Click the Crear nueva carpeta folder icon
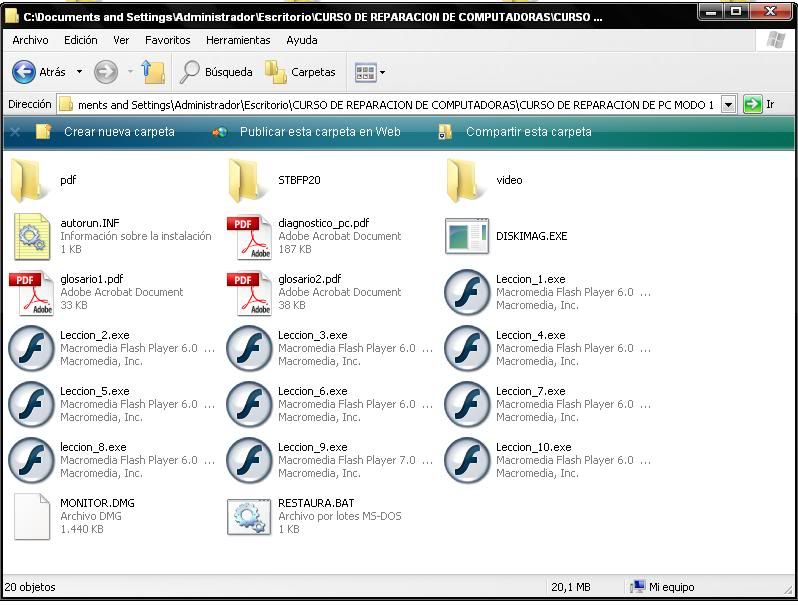The width and height of the screenshot is (798, 605). [44, 132]
